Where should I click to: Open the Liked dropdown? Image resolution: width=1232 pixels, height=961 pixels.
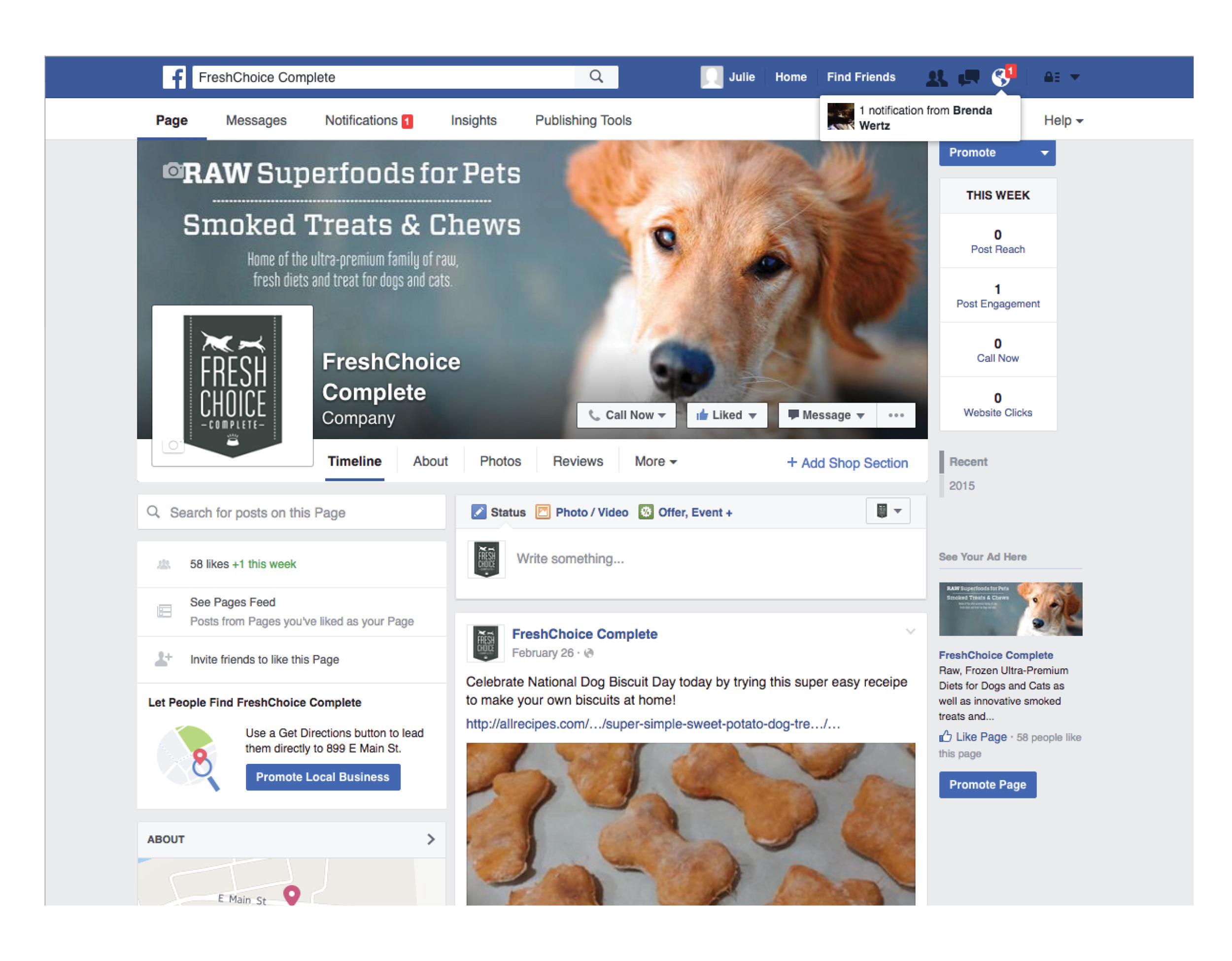point(726,415)
